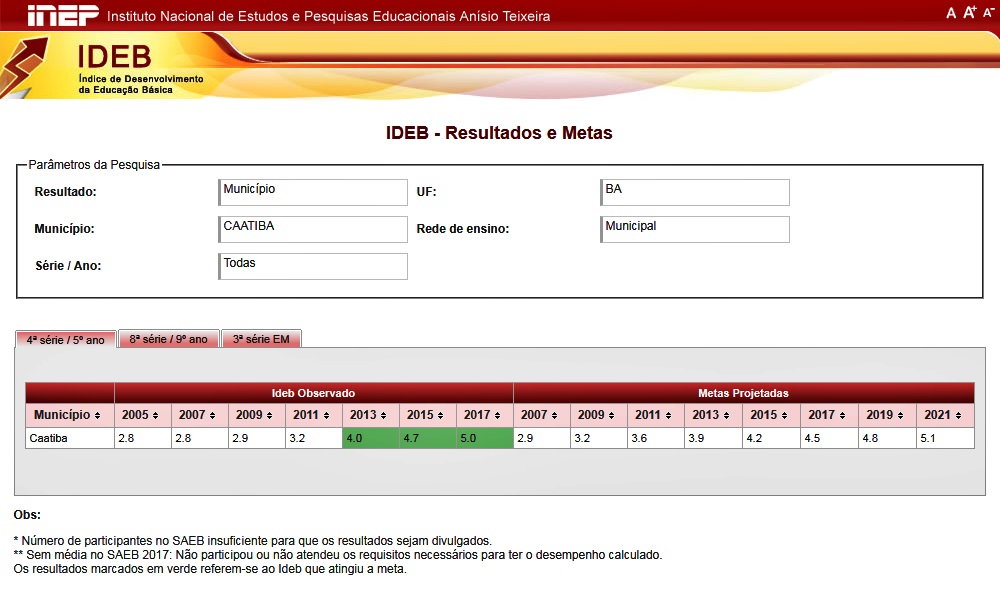Click the Município field showing CAATIBA
The image size is (1000, 613).
pos(313,229)
